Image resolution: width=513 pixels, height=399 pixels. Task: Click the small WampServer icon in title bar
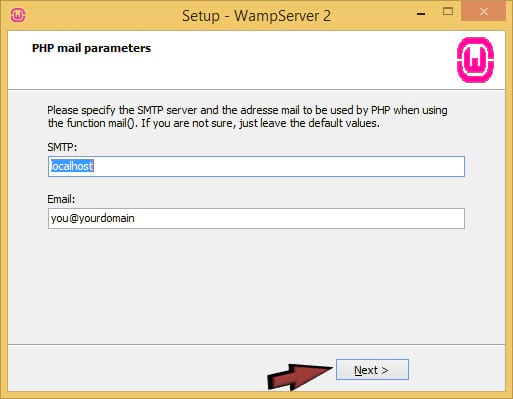tap(18, 15)
